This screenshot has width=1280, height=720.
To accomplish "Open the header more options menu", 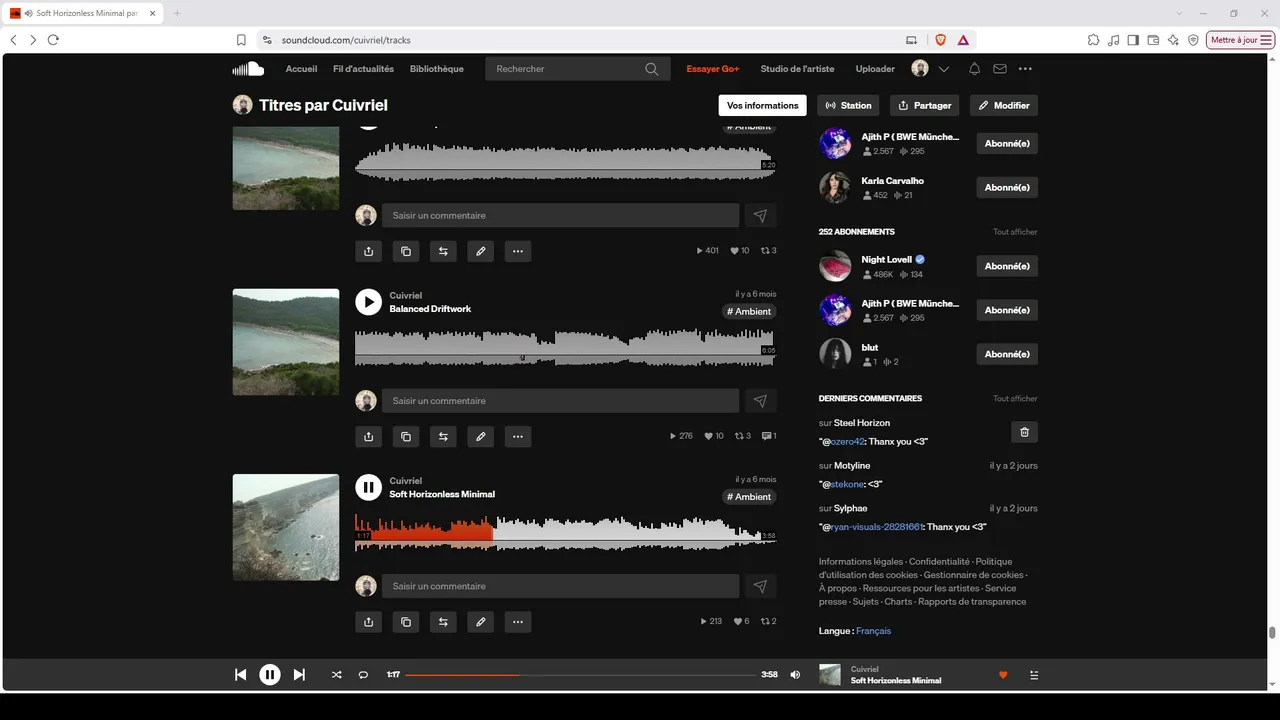I will (x=1025, y=69).
